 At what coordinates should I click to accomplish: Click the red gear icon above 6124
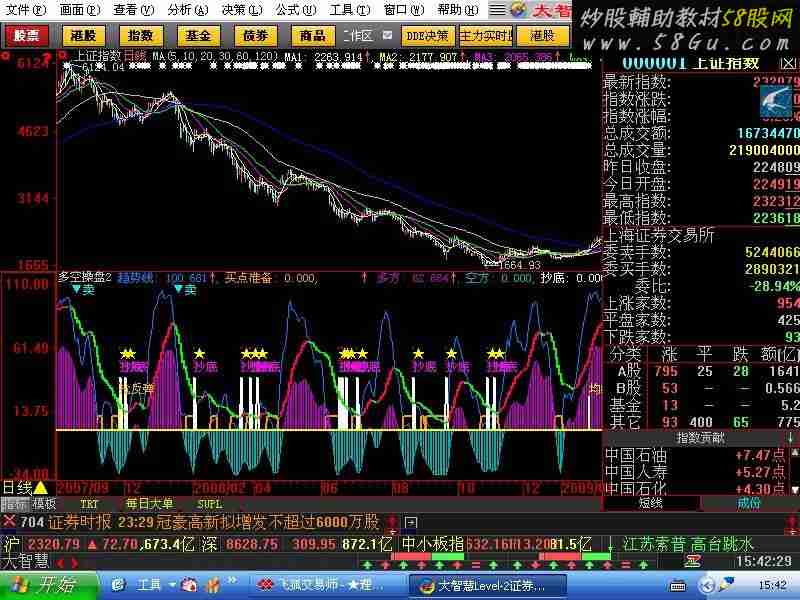coord(5,55)
